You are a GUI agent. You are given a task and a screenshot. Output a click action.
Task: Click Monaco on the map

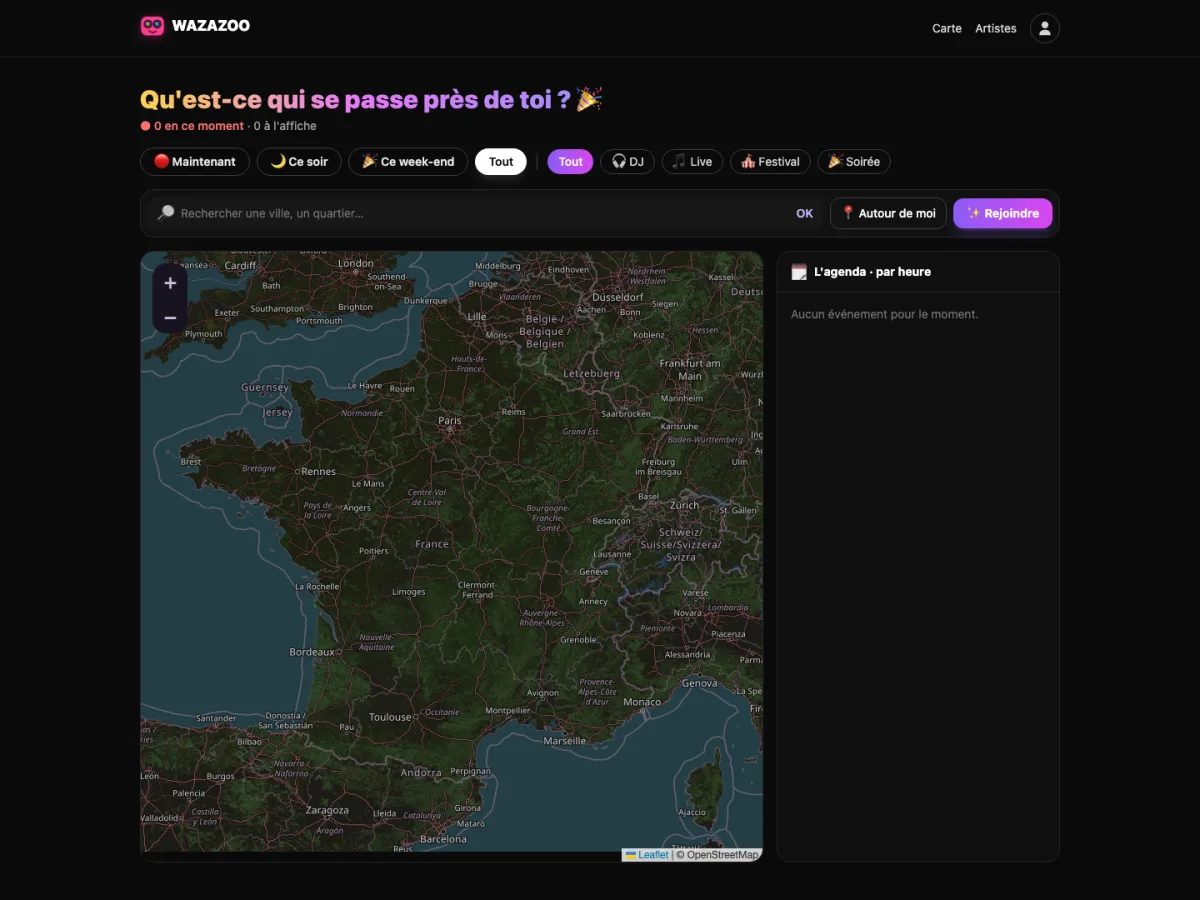point(642,702)
